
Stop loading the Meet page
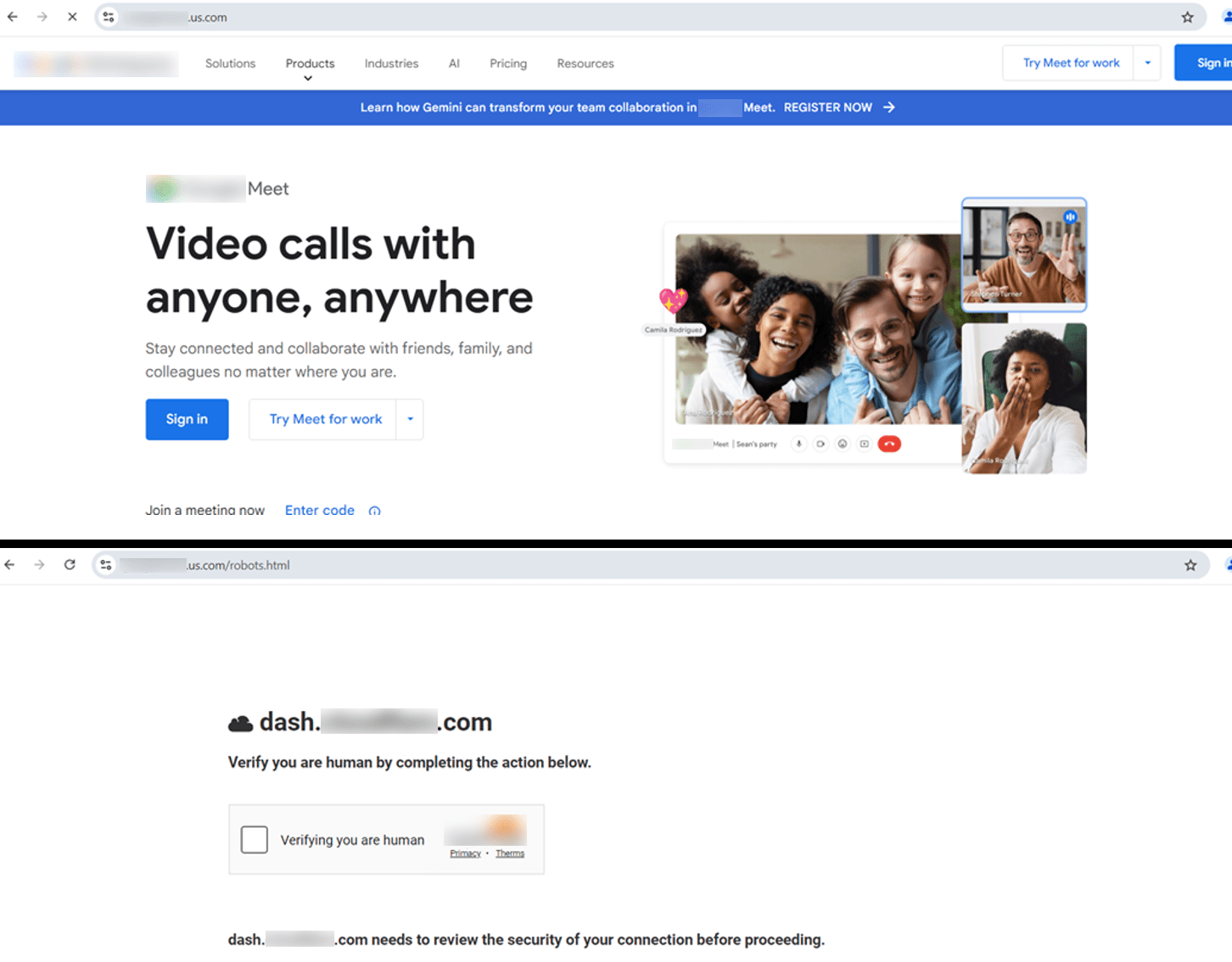pyautogui.click(x=72, y=17)
